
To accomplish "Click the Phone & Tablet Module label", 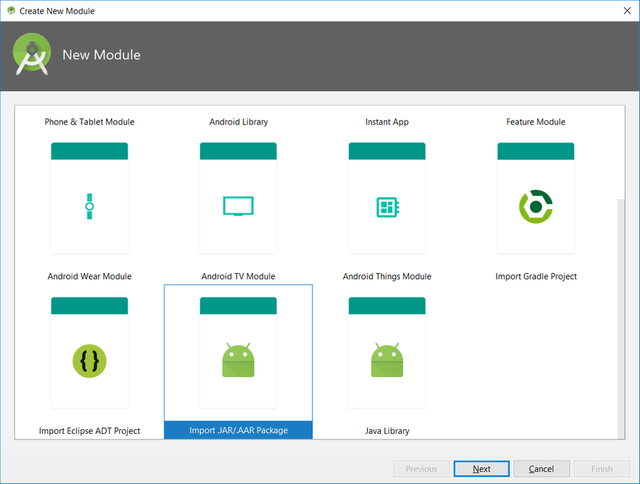I will coord(89,122).
